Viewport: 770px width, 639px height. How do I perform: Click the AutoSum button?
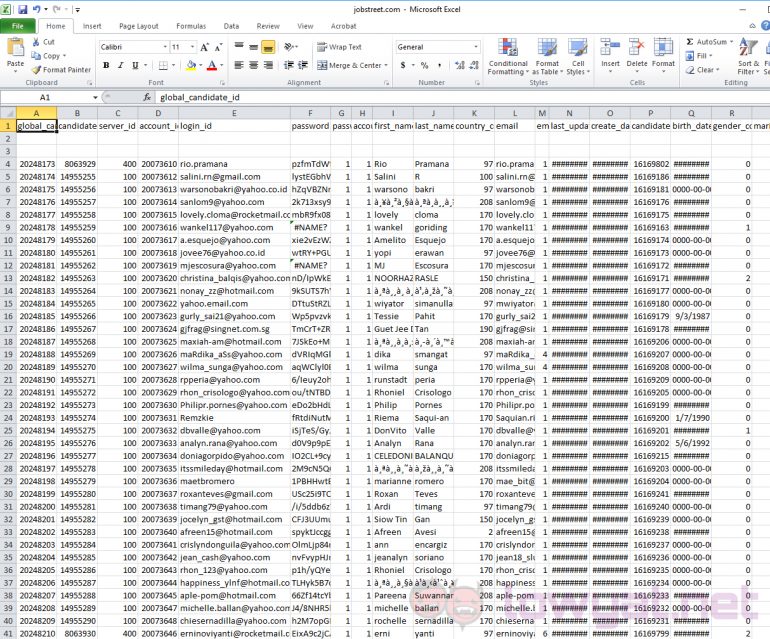(706, 42)
